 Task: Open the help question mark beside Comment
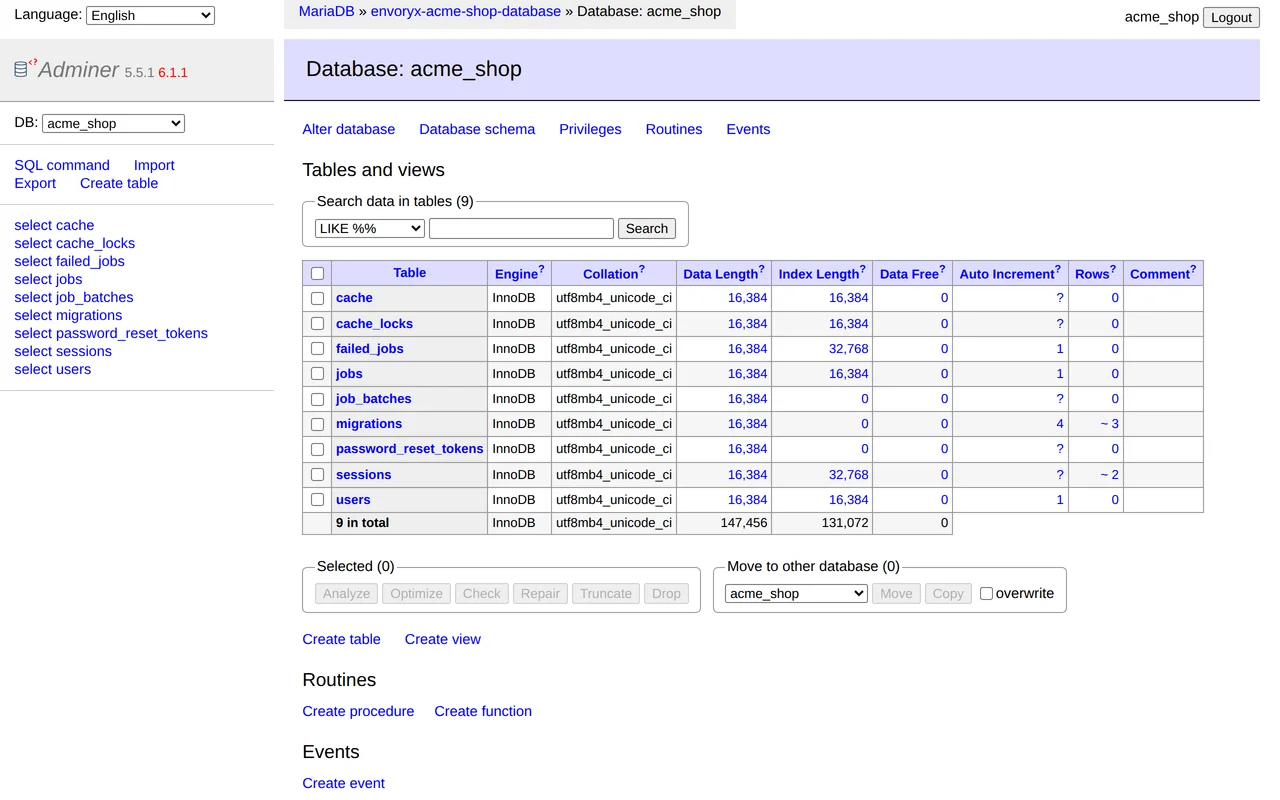(x=1193, y=269)
